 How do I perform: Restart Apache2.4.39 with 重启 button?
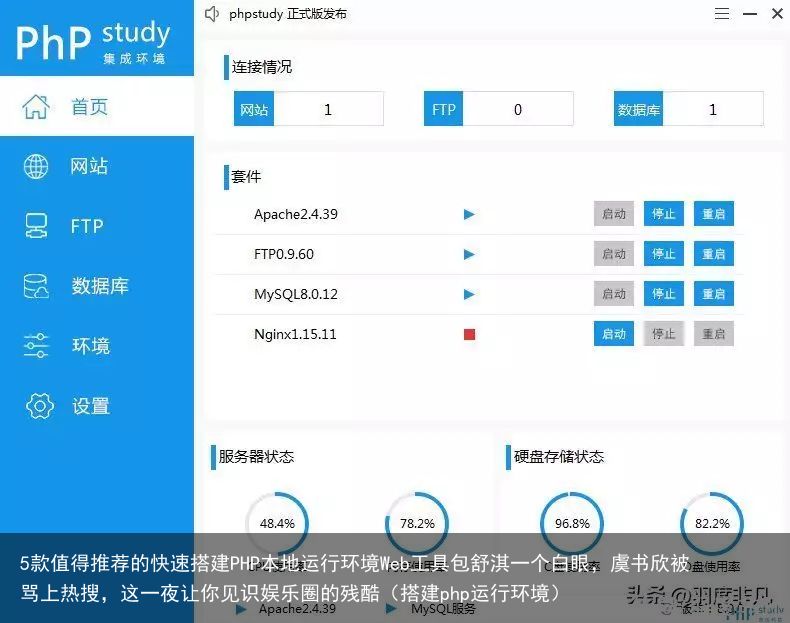coord(713,214)
